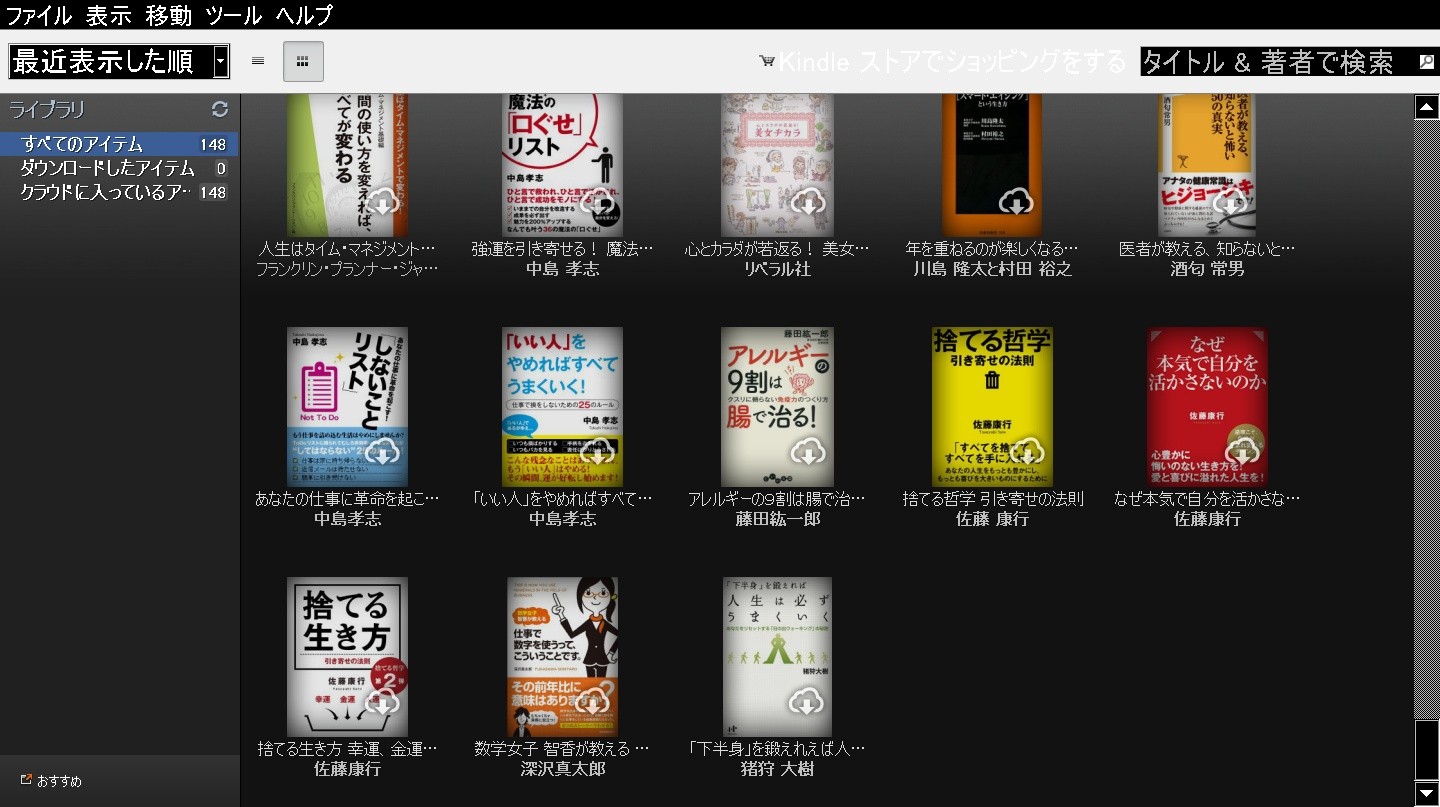The width and height of the screenshot is (1440, 807).
Task: Click the external-link icon beside おすすめ
Action: pos(26,780)
